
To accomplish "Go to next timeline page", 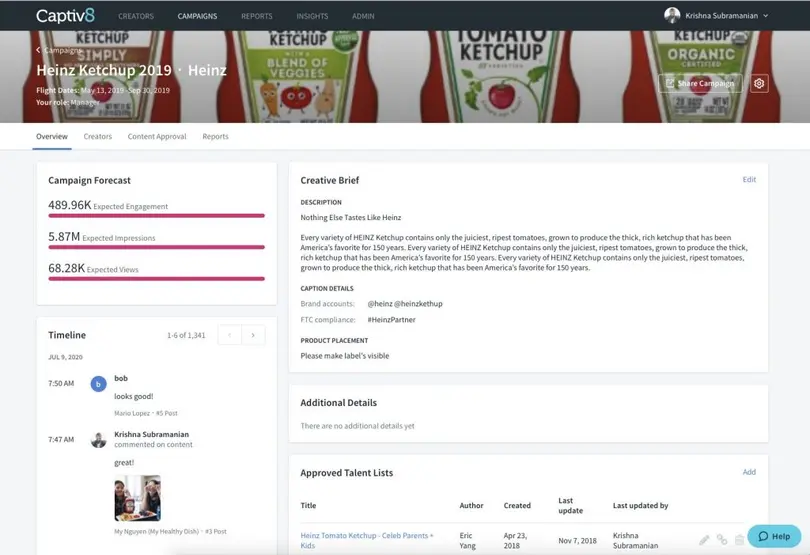I will (253, 335).
